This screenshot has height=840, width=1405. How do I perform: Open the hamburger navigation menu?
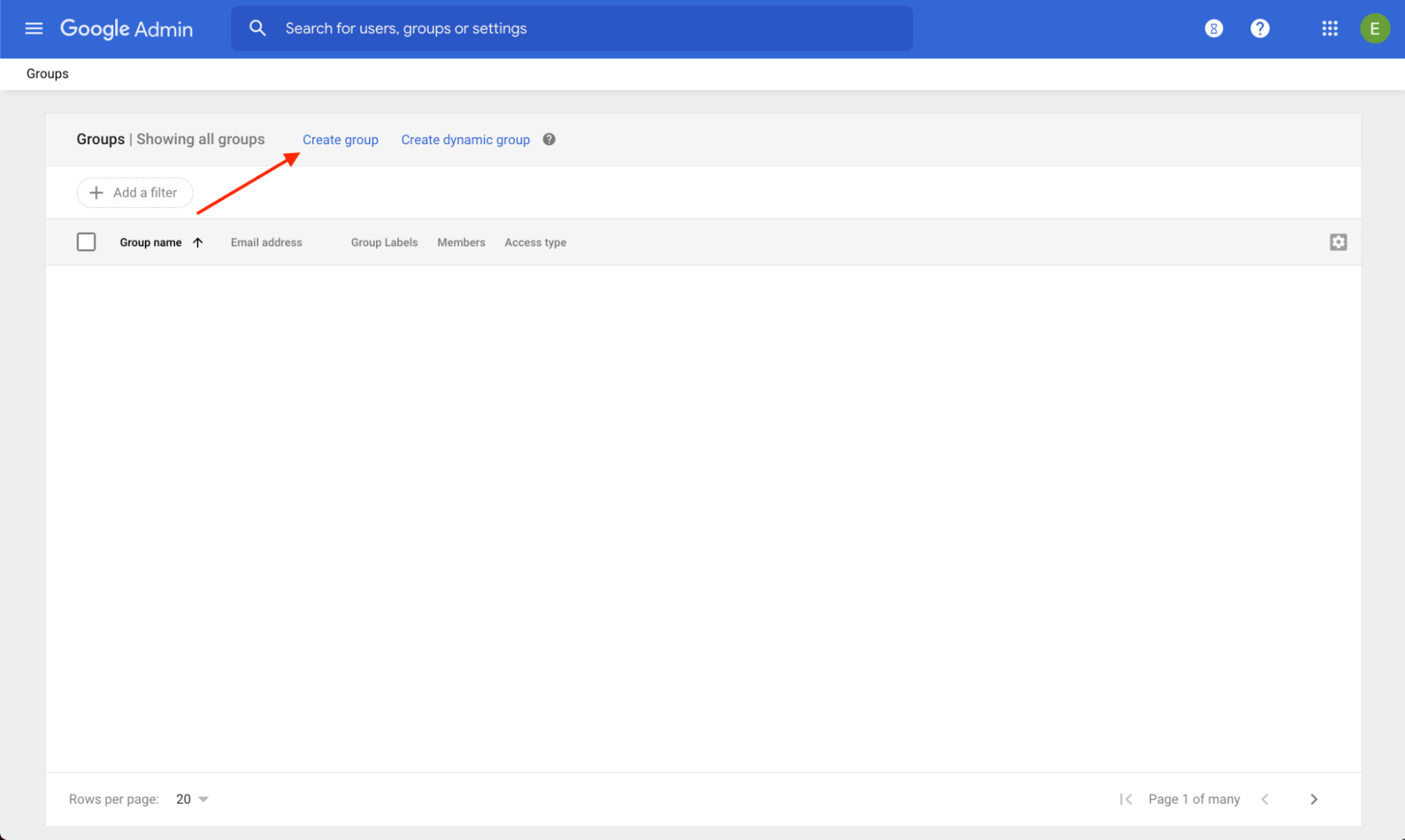[33, 27]
